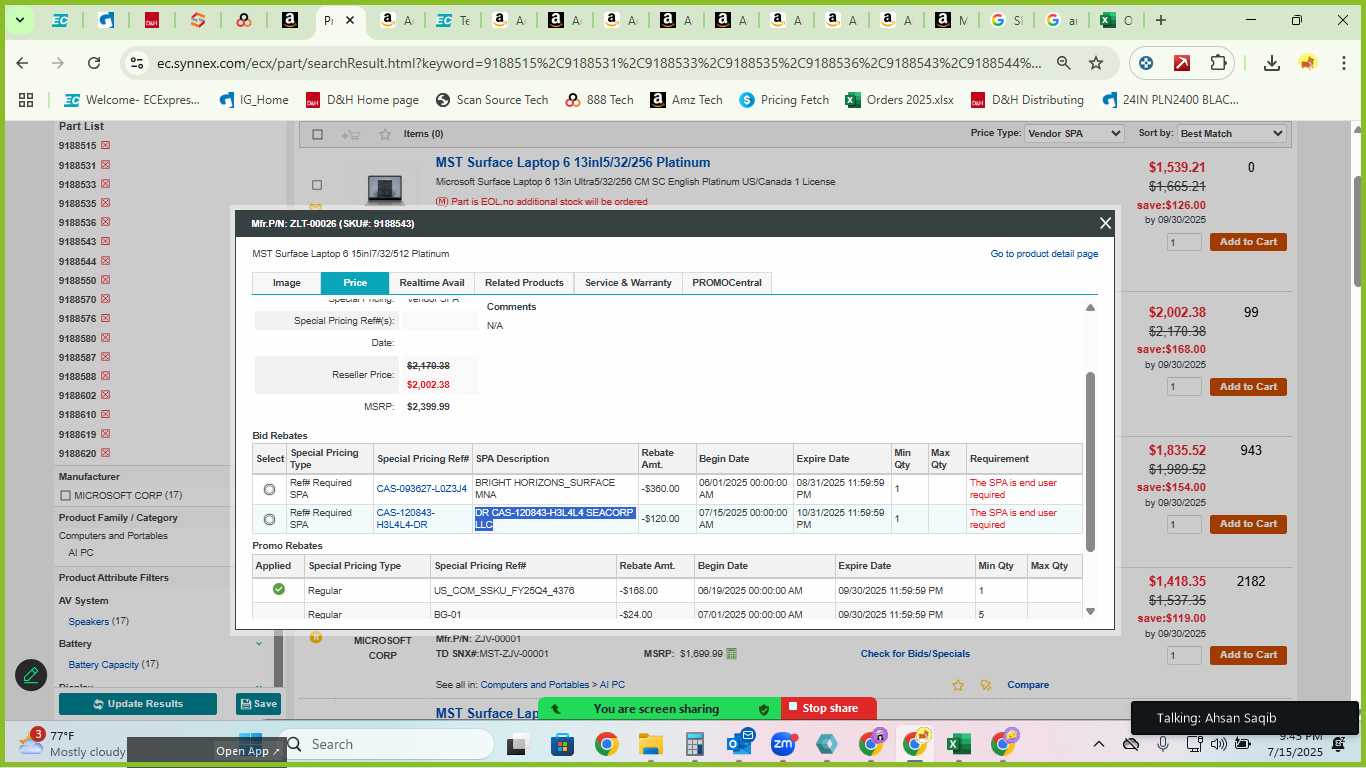Click browser reload icon

tap(94, 63)
